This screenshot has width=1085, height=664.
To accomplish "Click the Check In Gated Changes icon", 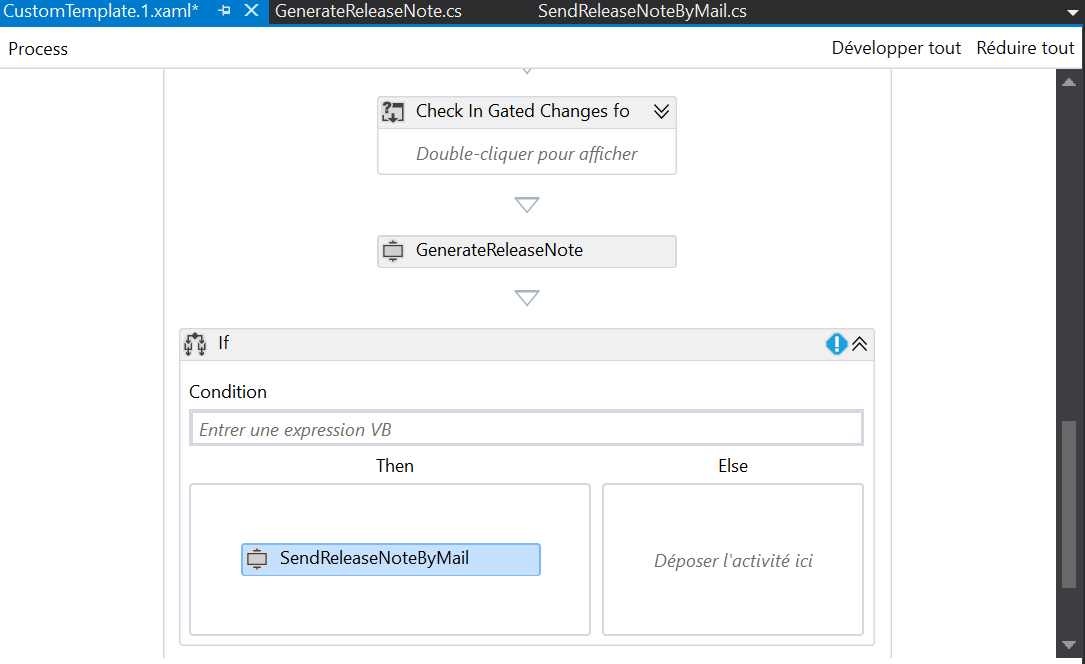I will [x=393, y=111].
